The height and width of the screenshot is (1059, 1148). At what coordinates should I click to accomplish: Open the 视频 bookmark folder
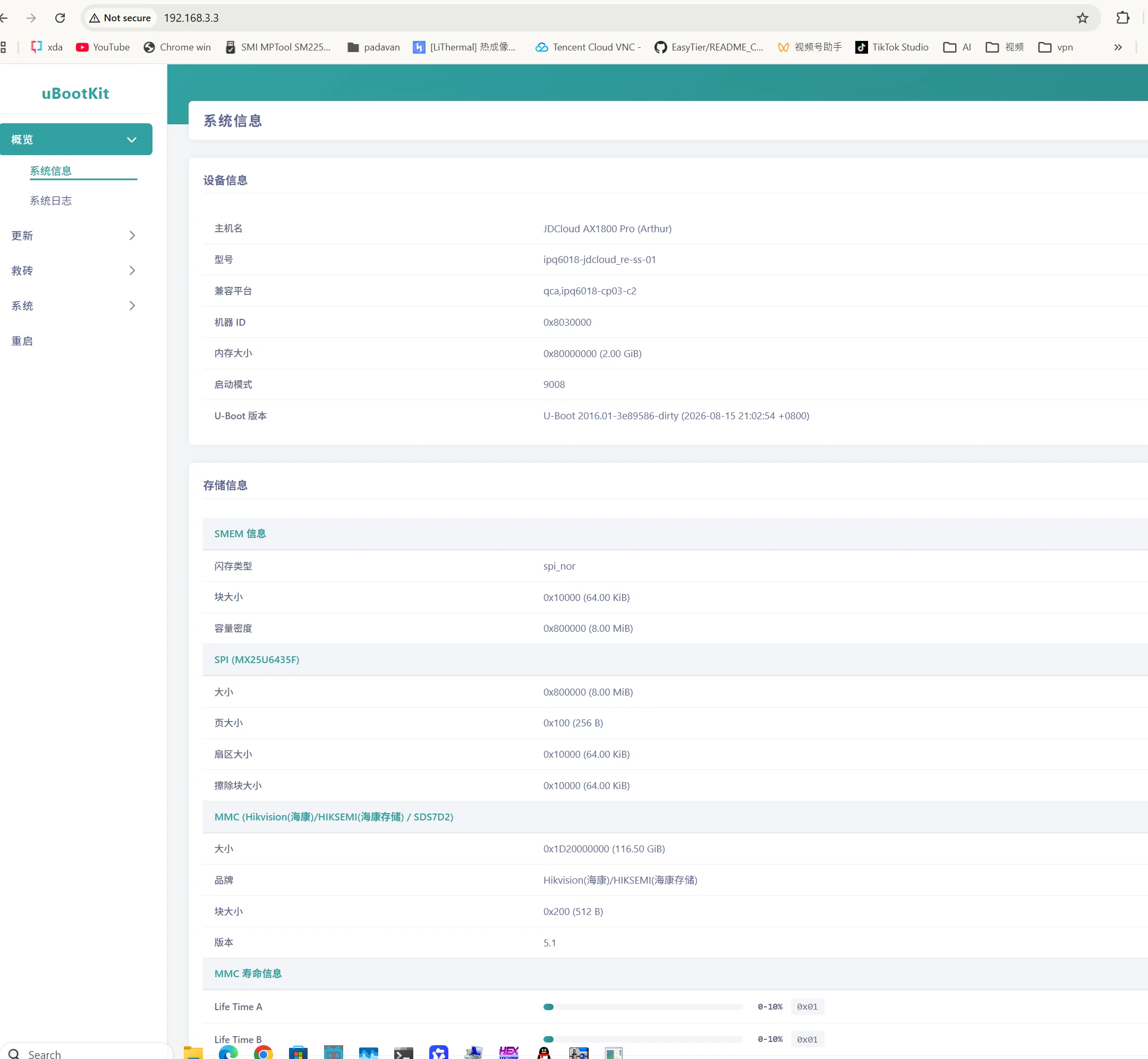(1005, 47)
